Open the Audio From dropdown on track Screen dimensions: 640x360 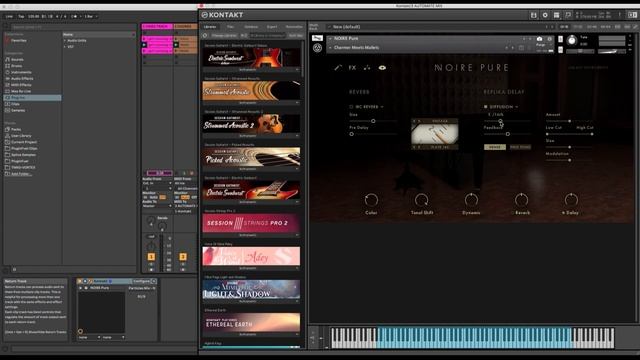157,184
